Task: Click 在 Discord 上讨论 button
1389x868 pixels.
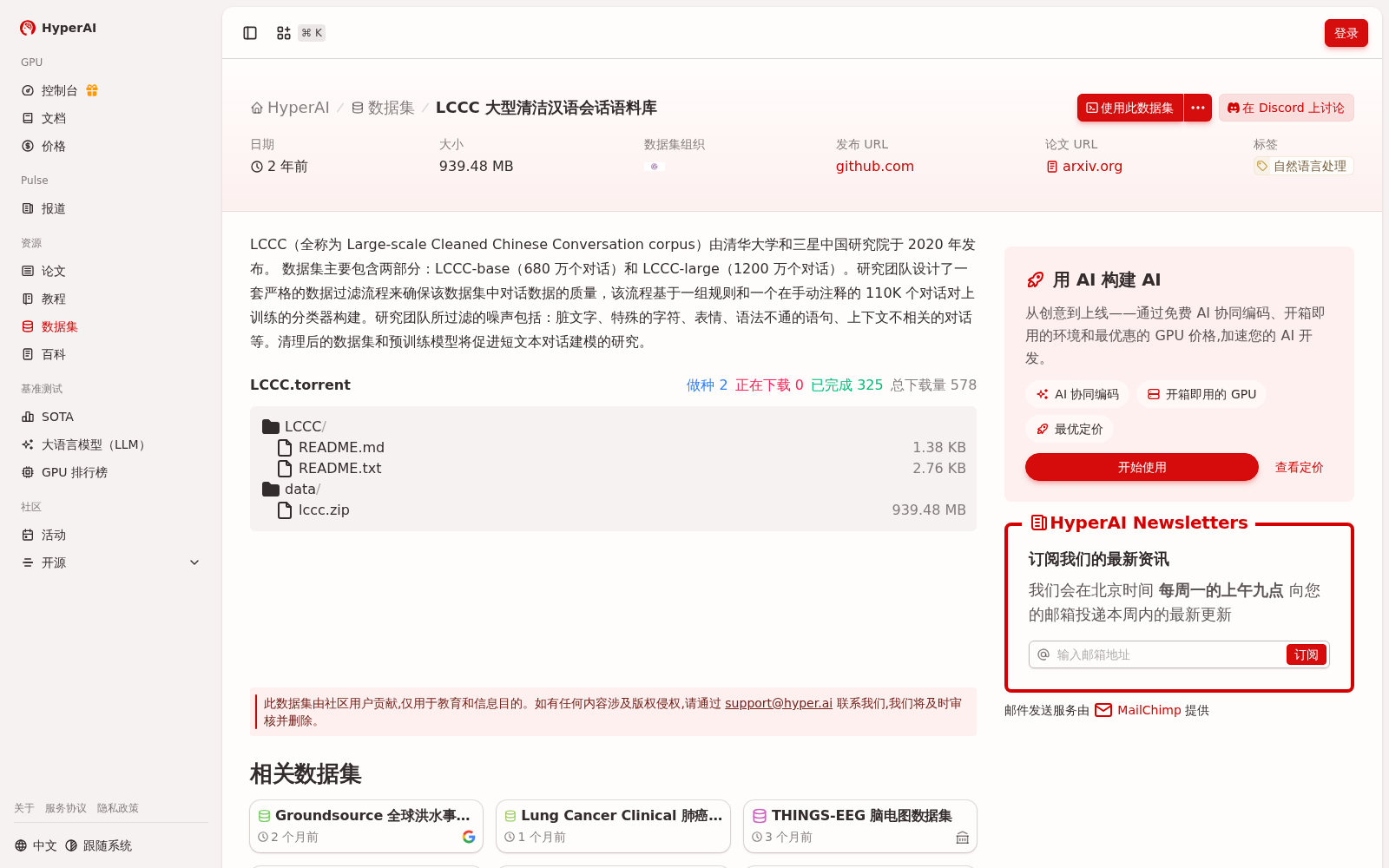Action: coord(1286,108)
